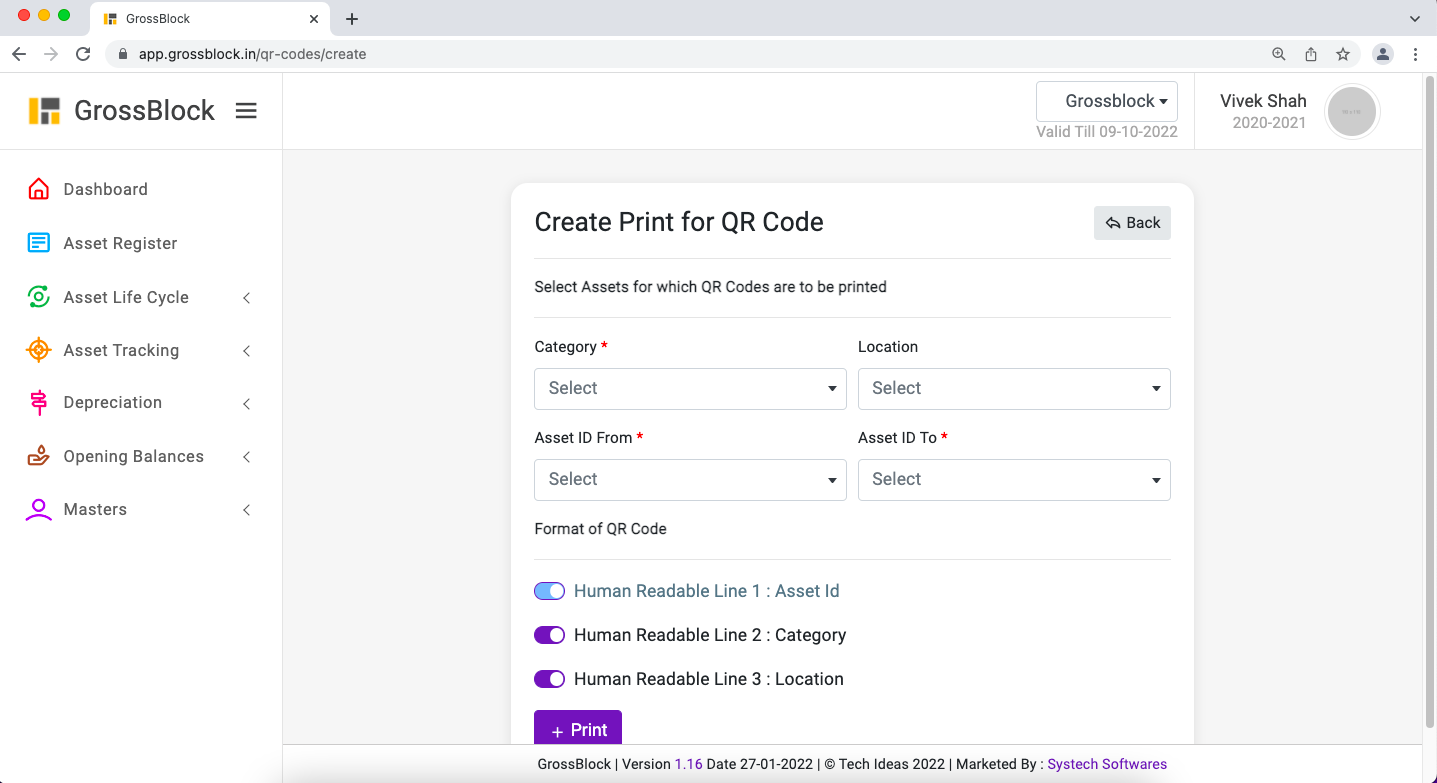Open the Asset Register menu item
Screen dimensions: 1437x783
tap(120, 243)
